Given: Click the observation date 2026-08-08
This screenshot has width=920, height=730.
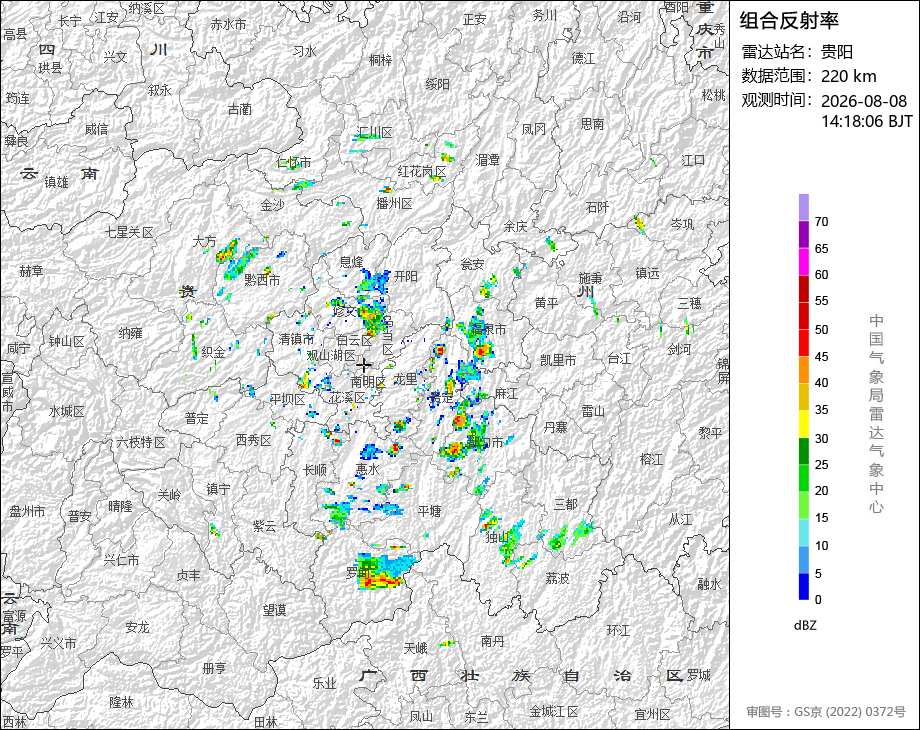Looking at the screenshot, I should pyautogui.click(x=864, y=101).
